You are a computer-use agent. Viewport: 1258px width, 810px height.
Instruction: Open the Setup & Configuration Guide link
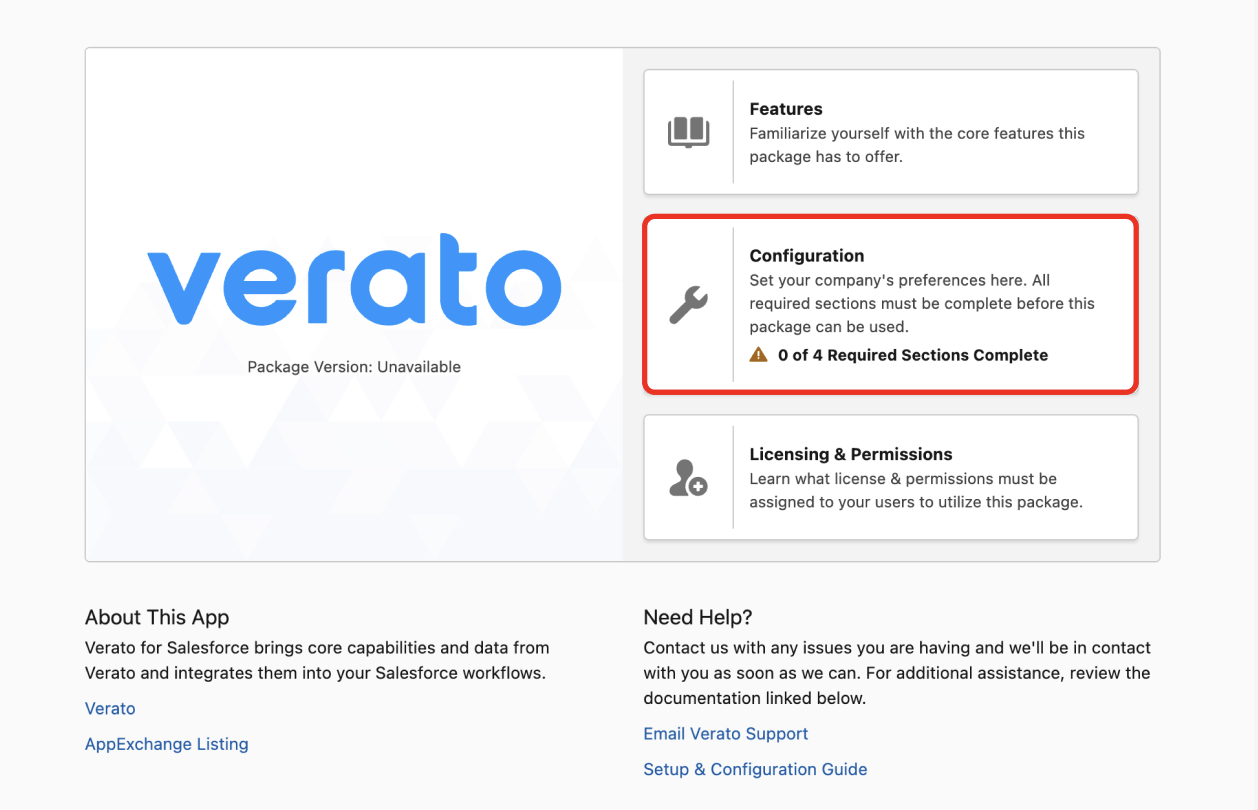(x=755, y=769)
